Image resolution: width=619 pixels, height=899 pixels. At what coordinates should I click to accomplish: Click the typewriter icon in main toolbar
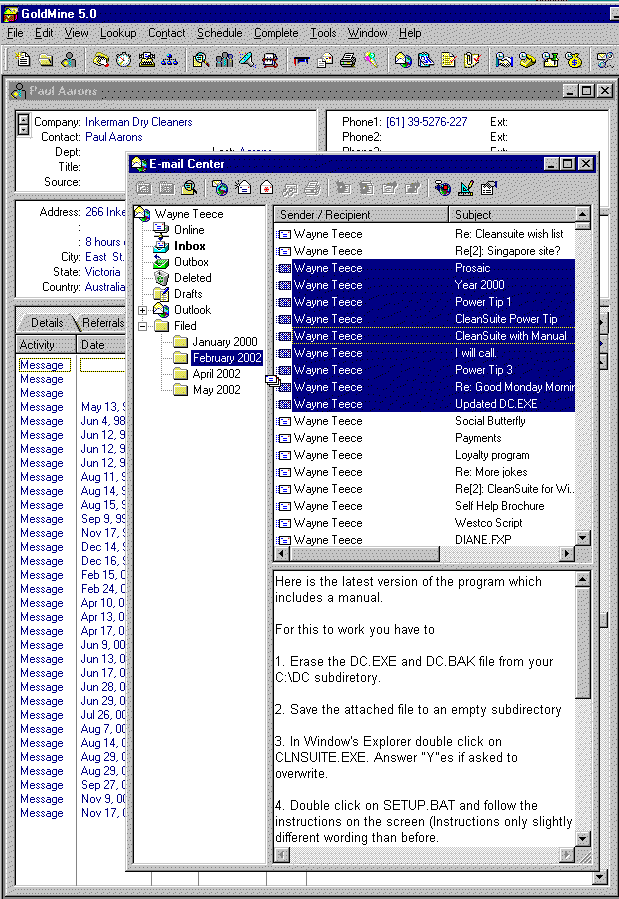tap(147, 59)
